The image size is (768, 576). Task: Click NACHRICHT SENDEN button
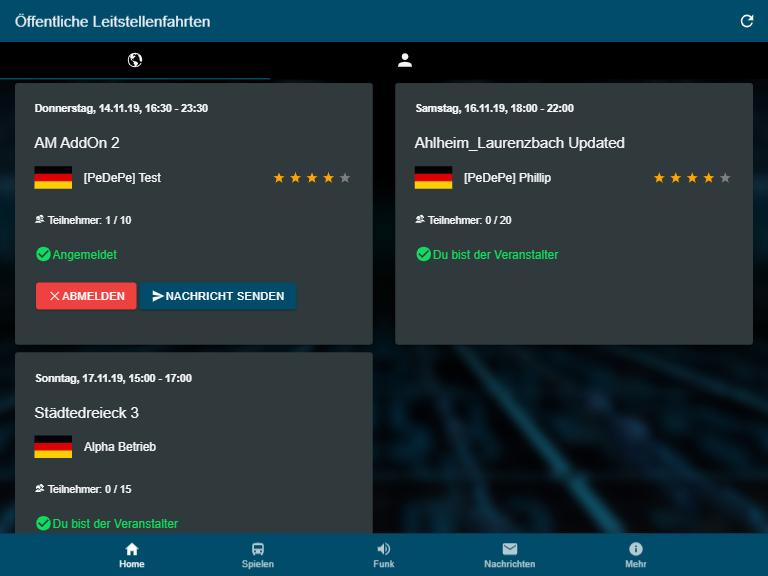pyautogui.click(x=218, y=296)
